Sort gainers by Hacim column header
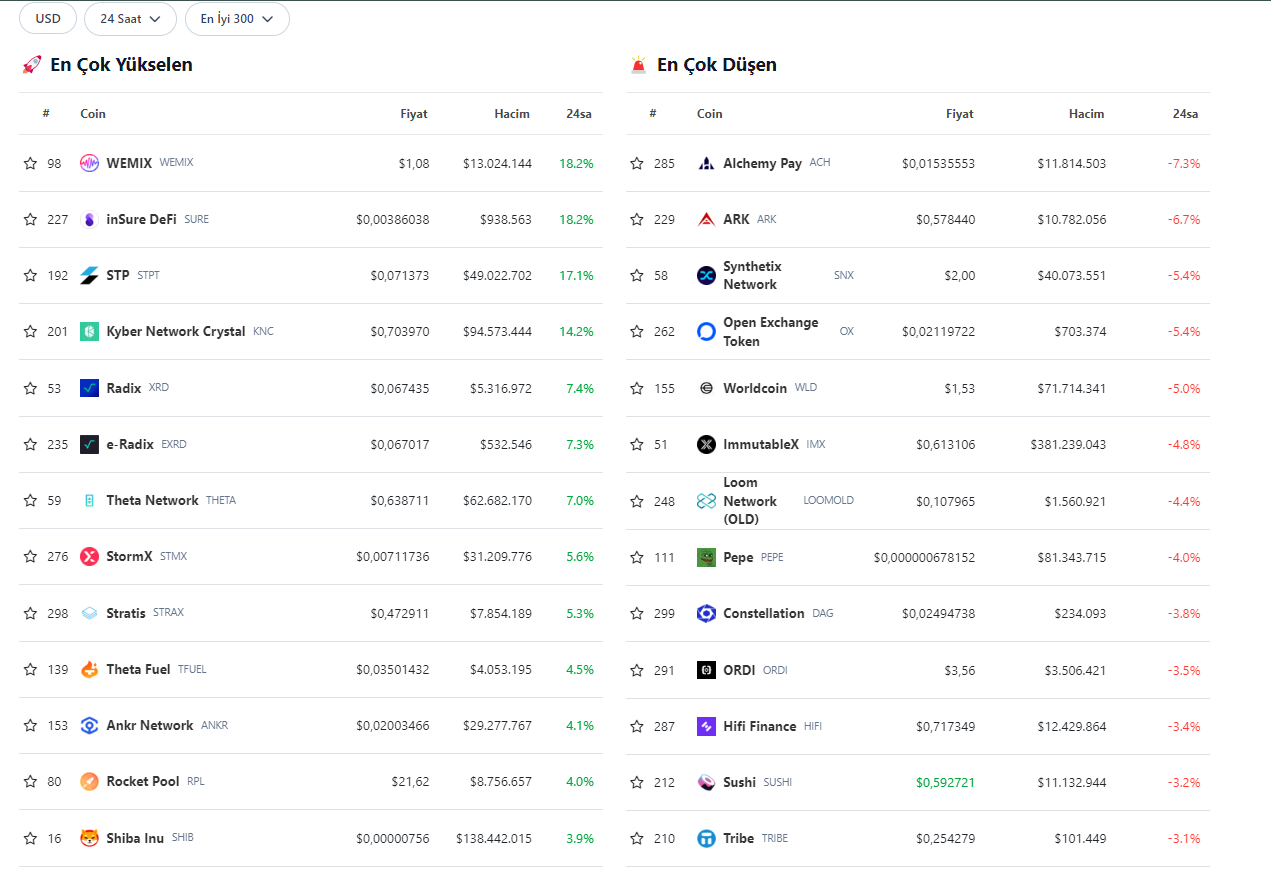This screenshot has height=872, width=1271. [x=512, y=114]
